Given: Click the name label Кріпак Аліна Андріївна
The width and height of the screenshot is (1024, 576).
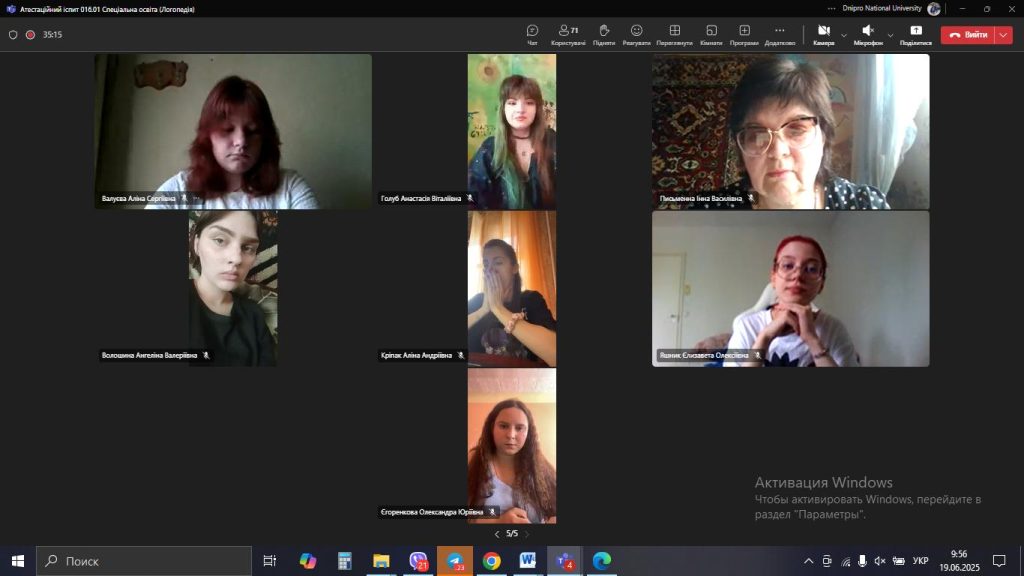Looking at the screenshot, I should coord(417,356).
